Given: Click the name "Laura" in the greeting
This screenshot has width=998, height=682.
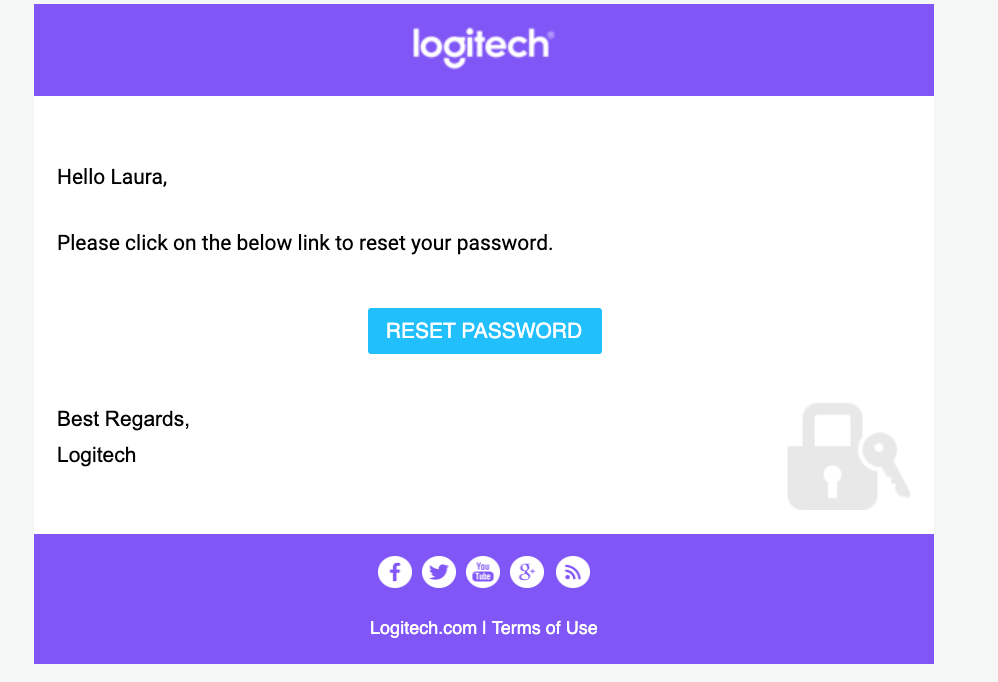Looking at the screenshot, I should (137, 177).
